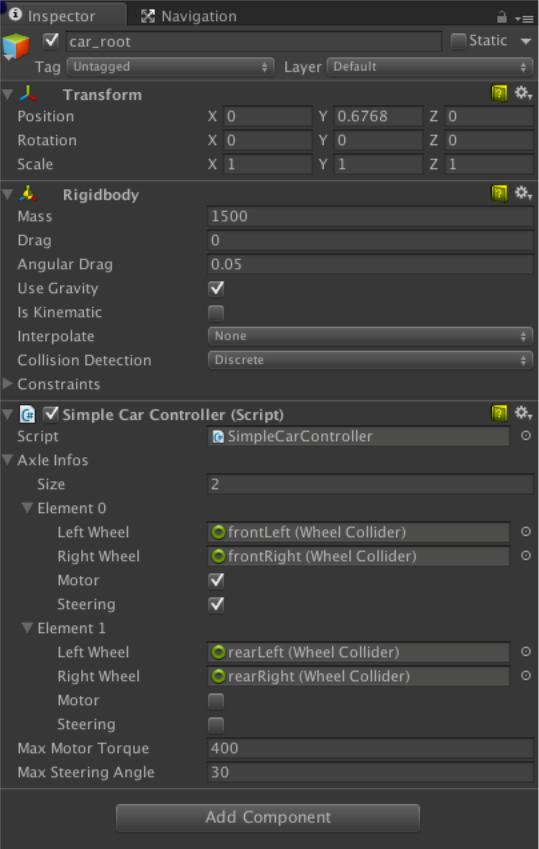This screenshot has height=849, width=539.
Task: Toggle the Use Gravity checkbox
Action: point(216,288)
